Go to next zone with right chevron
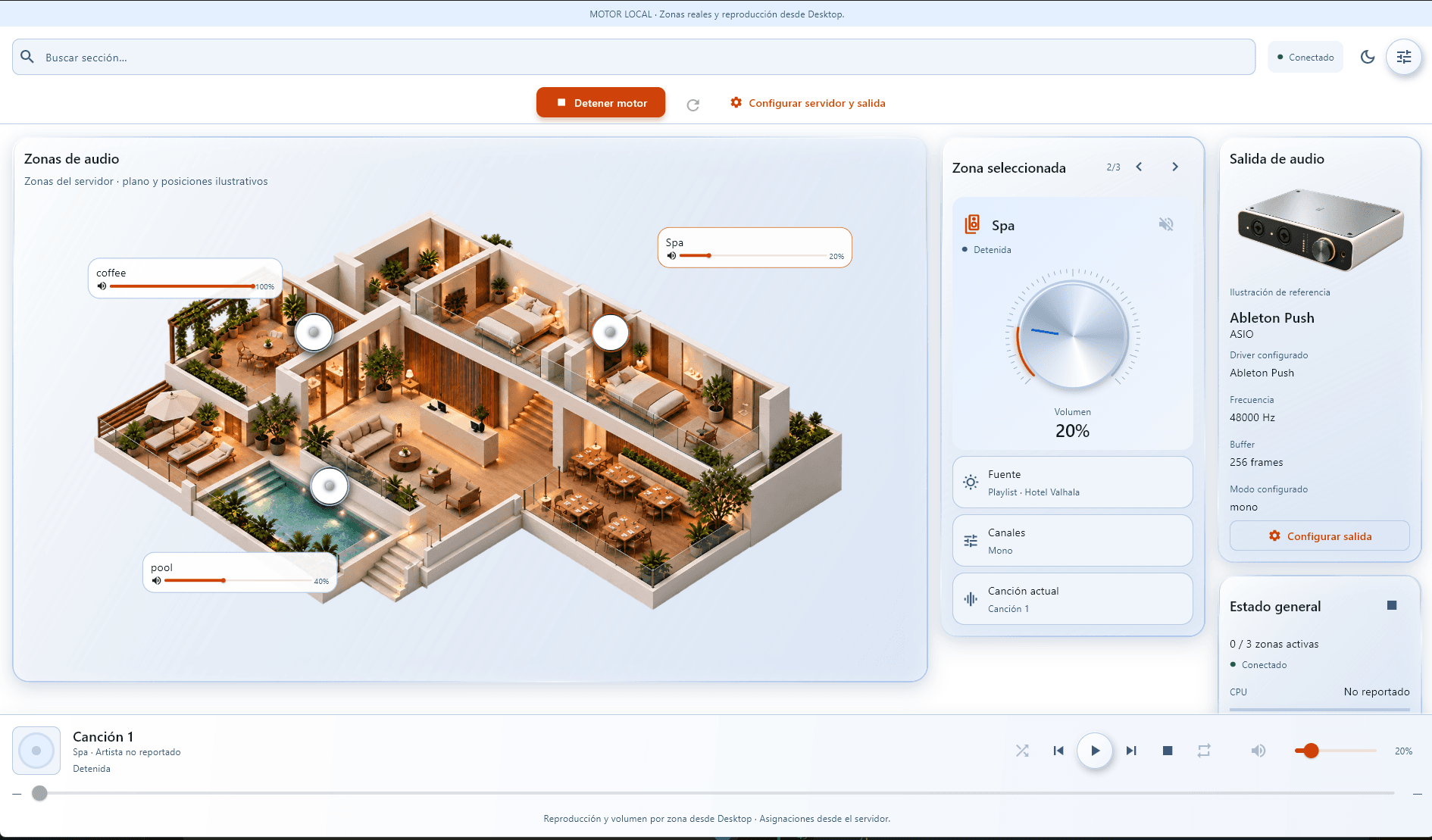The image size is (1432, 840). pyautogui.click(x=1175, y=167)
